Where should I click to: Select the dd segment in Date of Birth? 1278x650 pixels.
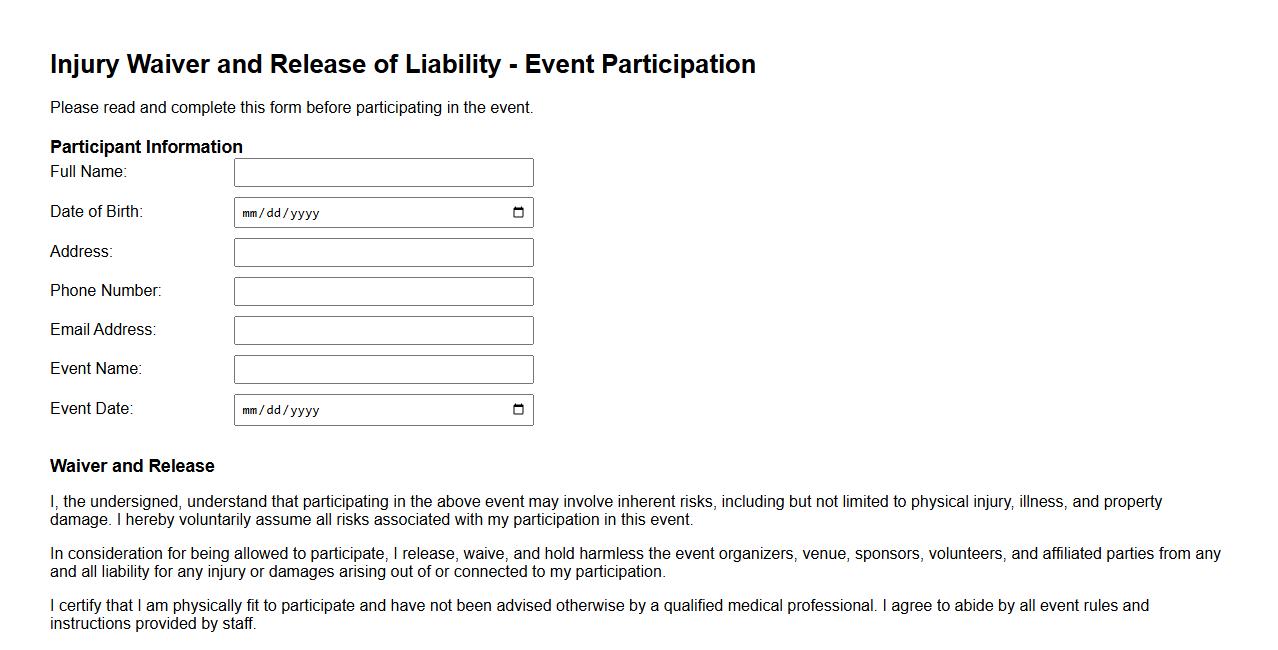pos(272,212)
